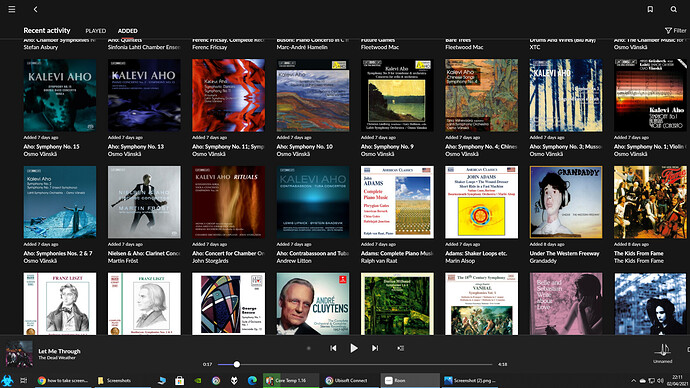Open Adams: Shaker Loops album cover
Screen dimensions: 690x388
[481, 202]
